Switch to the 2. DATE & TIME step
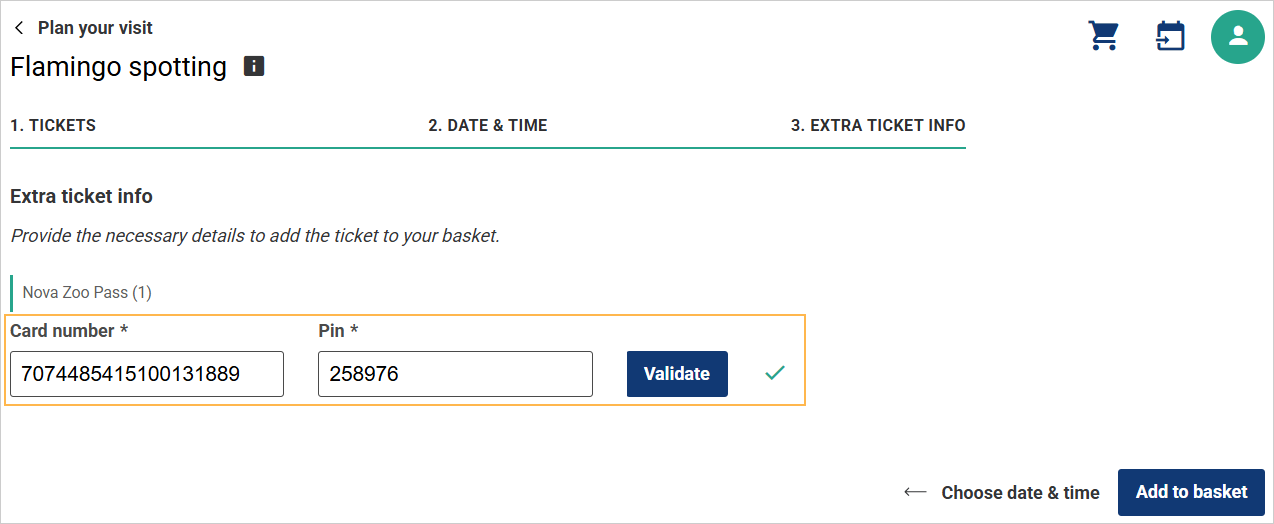Screen dimensions: 1274x524 pyautogui.click(x=488, y=125)
